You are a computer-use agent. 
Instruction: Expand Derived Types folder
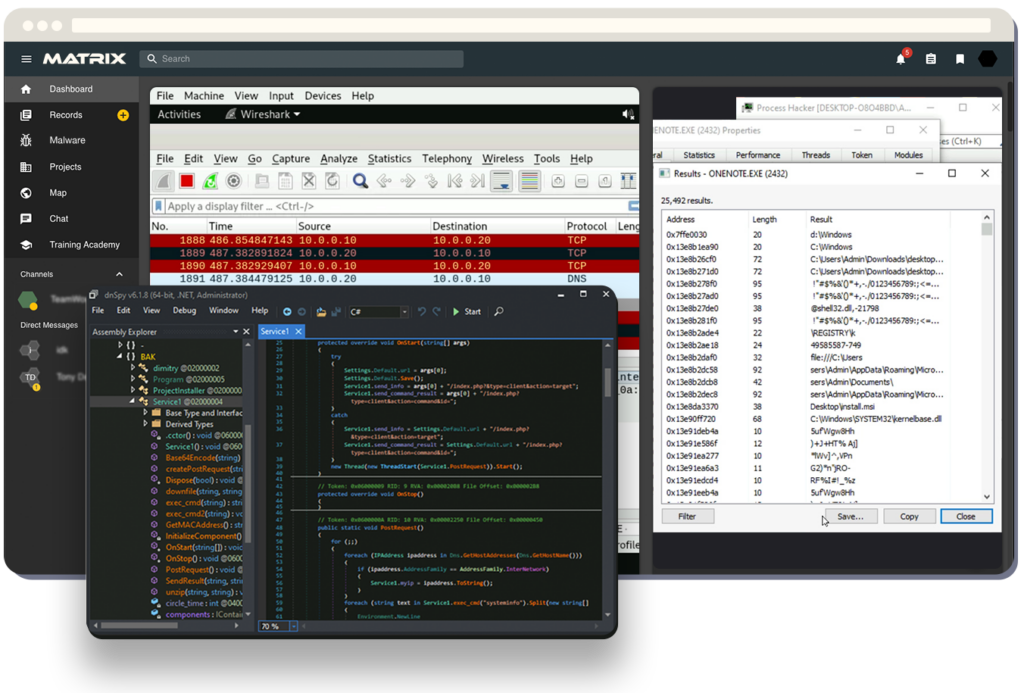[145, 424]
